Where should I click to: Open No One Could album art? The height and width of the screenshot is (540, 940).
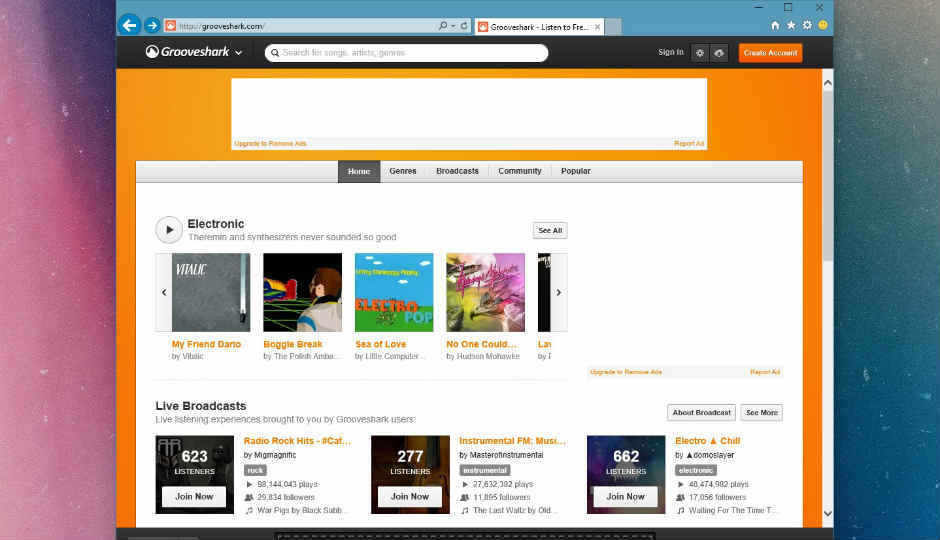point(486,292)
